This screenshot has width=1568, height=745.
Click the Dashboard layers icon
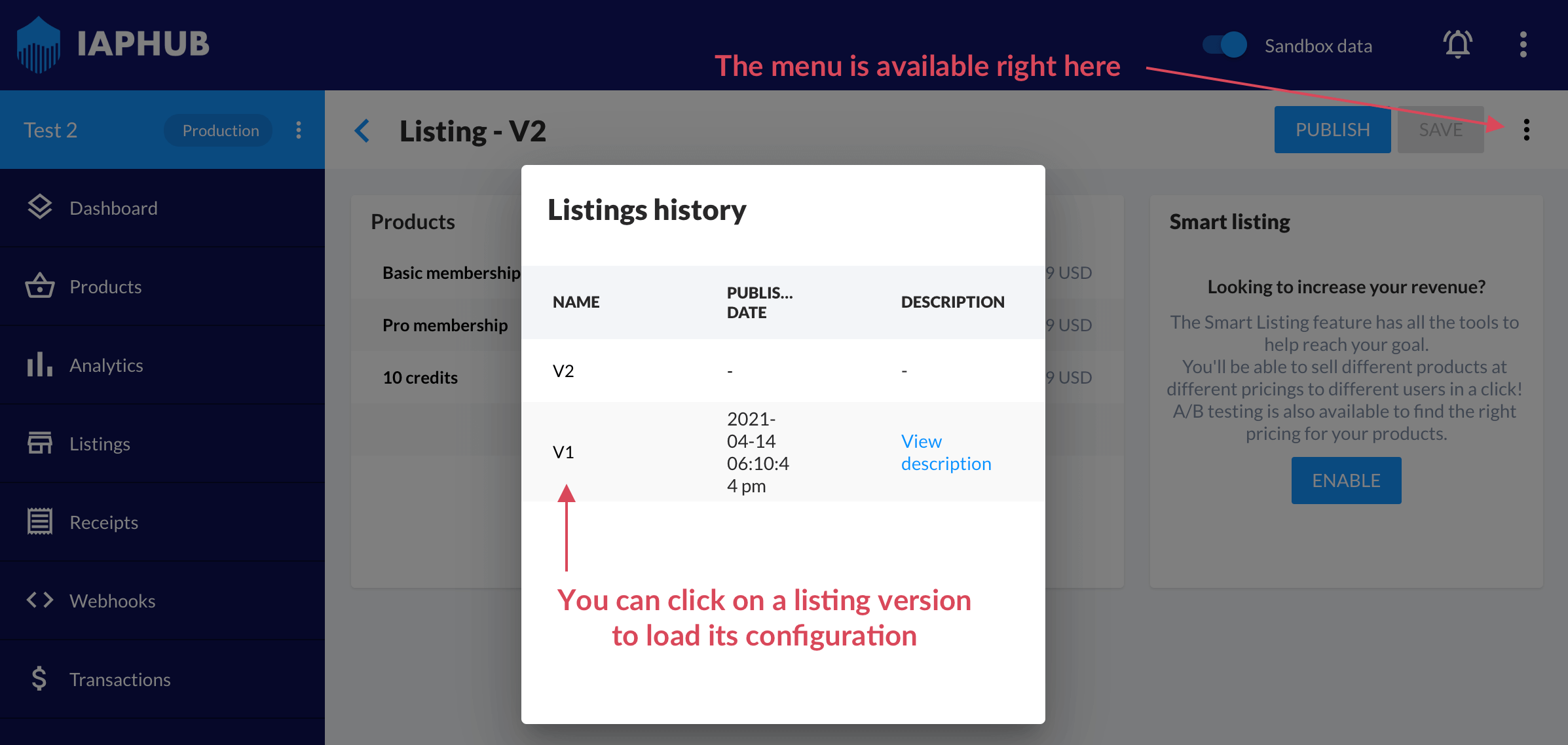pos(40,208)
